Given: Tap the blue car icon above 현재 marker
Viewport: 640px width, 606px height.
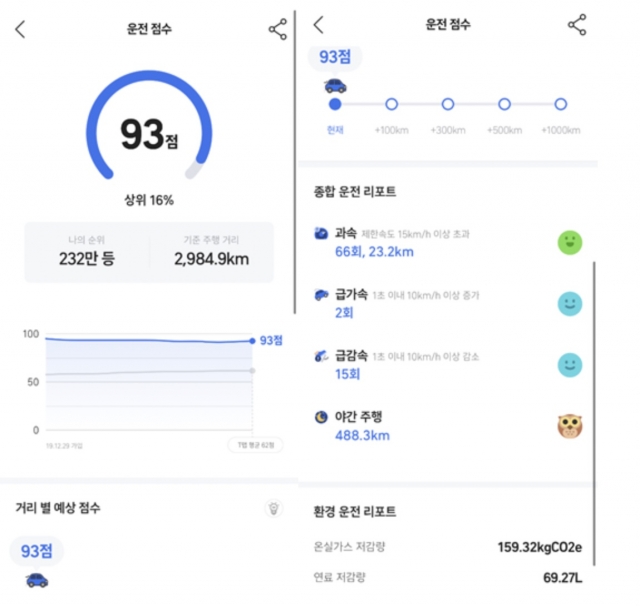Looking at the screenshot, I should click(x=335, y=86).
